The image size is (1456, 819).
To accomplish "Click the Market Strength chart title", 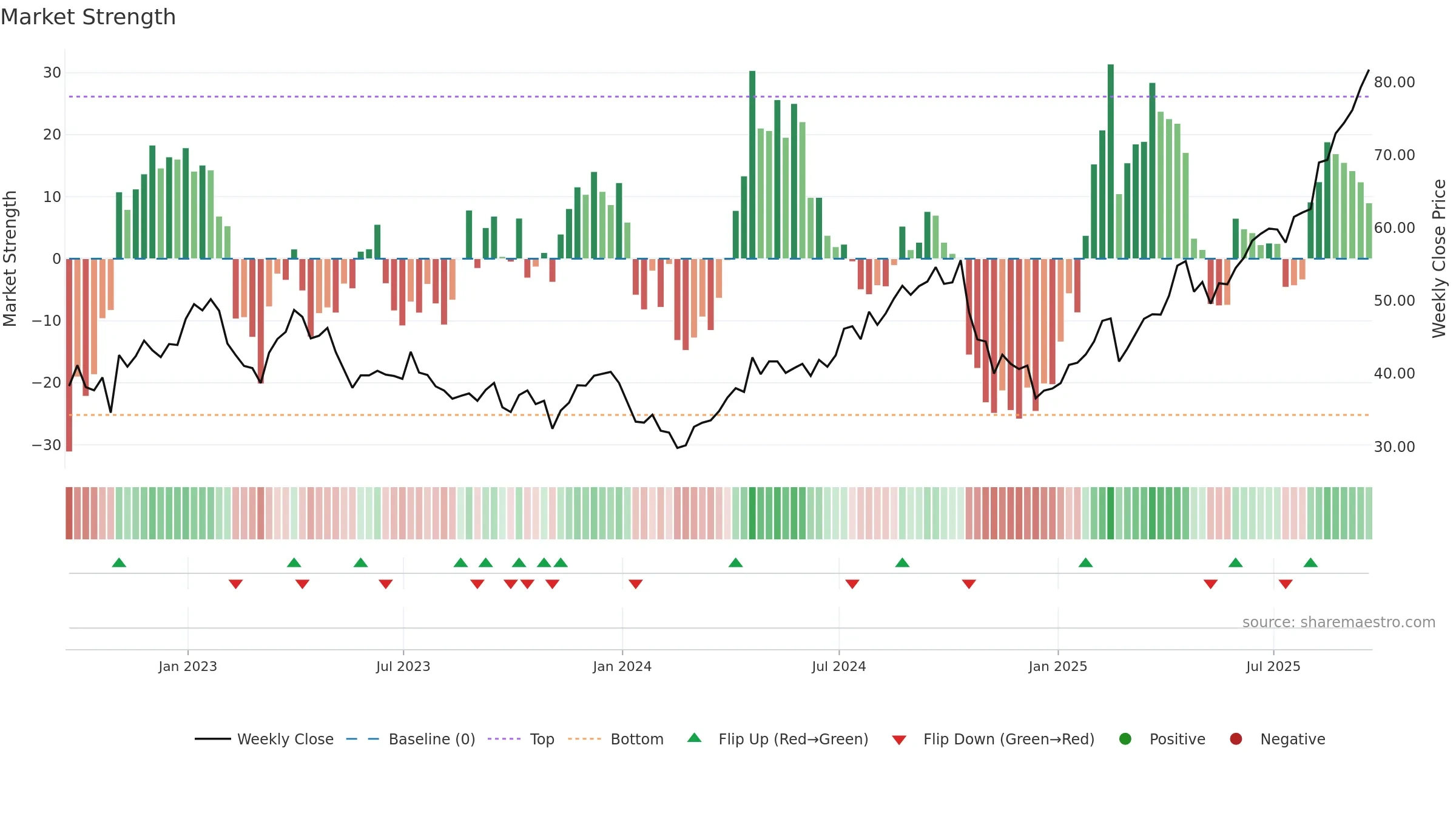I will [88, 17].
